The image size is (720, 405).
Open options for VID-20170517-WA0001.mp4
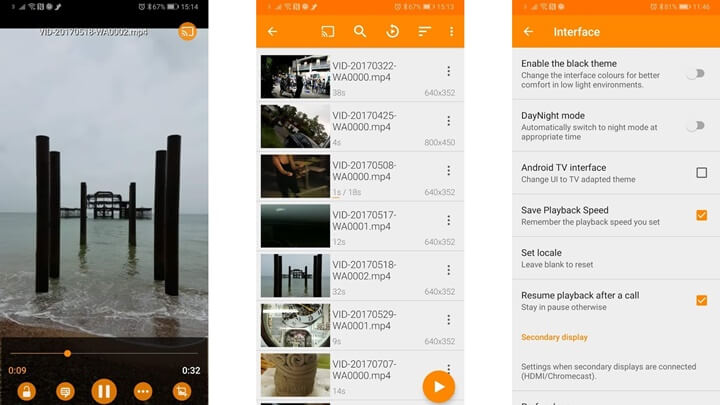(x=449, y=220)
